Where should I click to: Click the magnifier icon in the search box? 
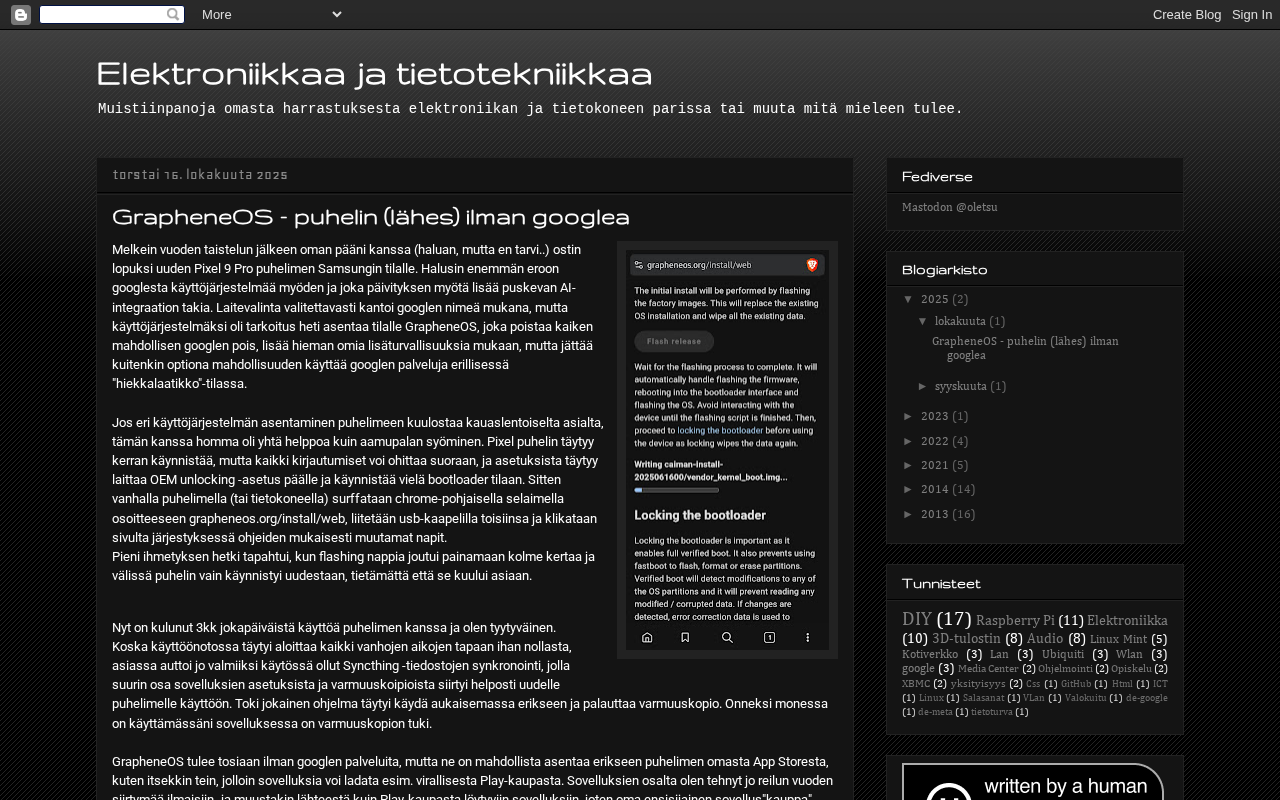pos(173,14)
